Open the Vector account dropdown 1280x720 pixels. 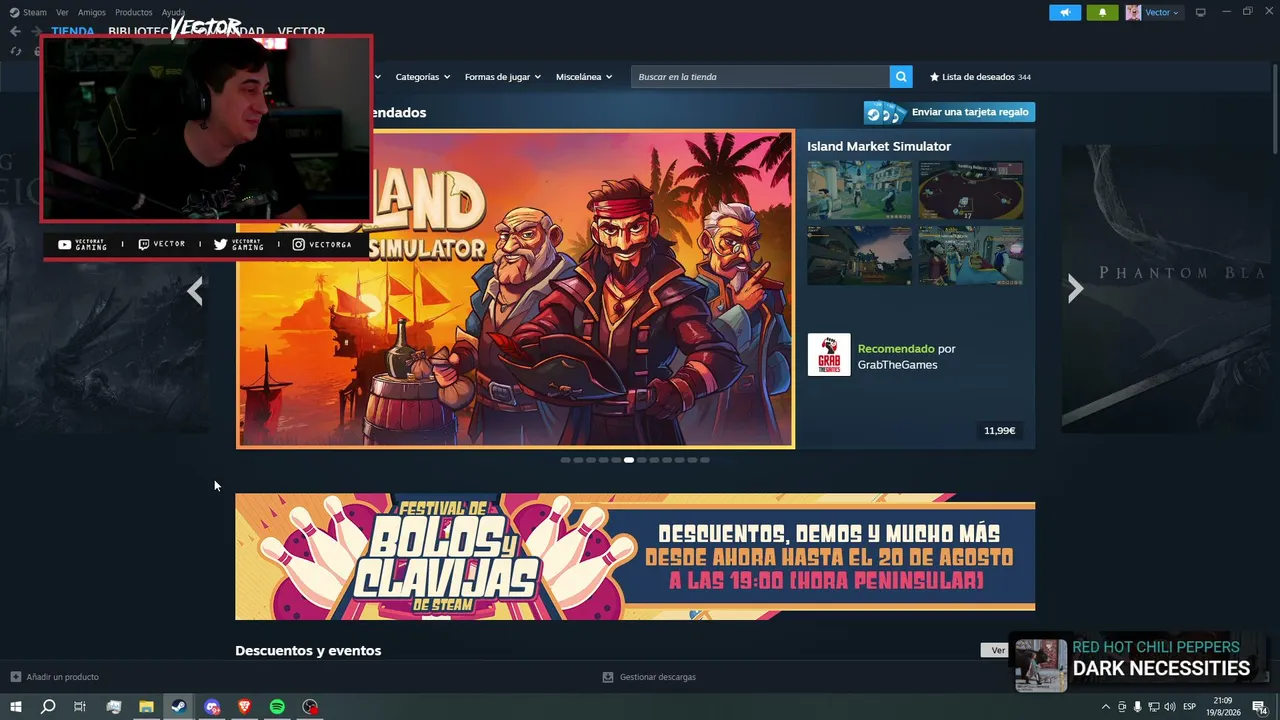click(1162, 12)
